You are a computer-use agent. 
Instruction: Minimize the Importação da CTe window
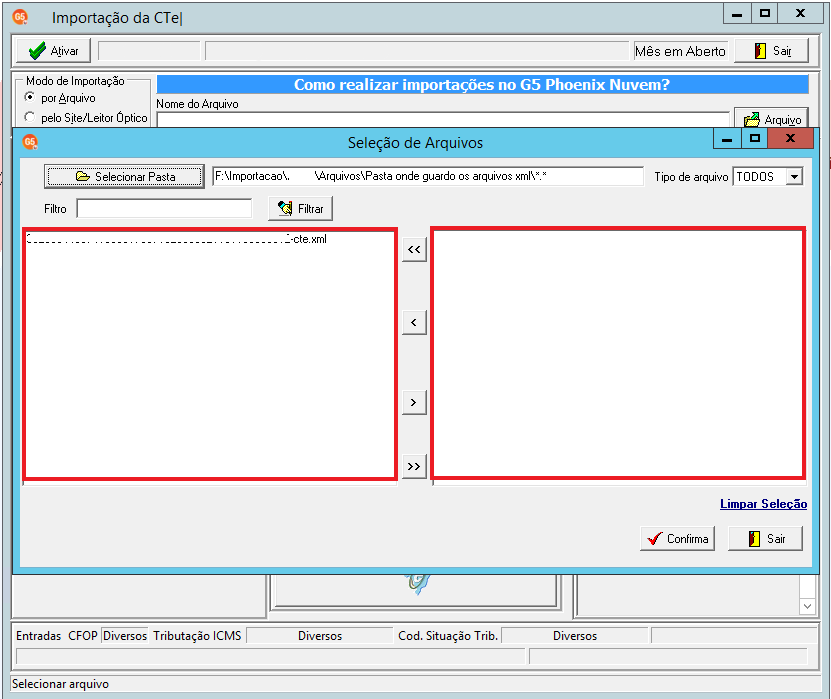click(737, 14)
